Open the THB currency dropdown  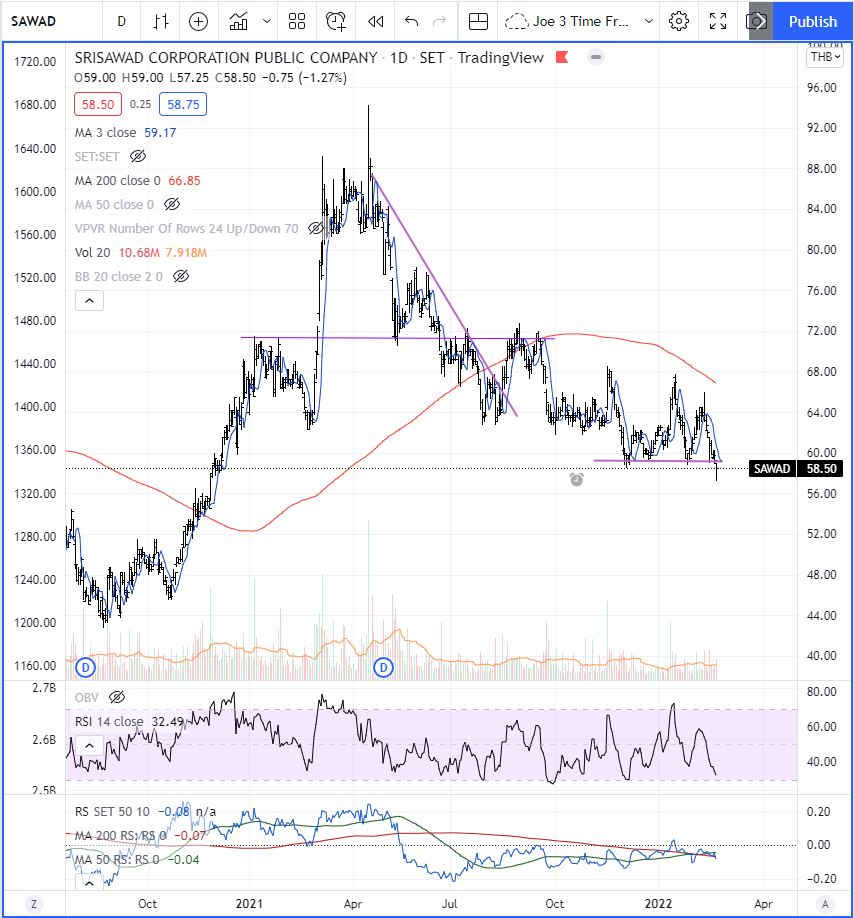[826, 57]
